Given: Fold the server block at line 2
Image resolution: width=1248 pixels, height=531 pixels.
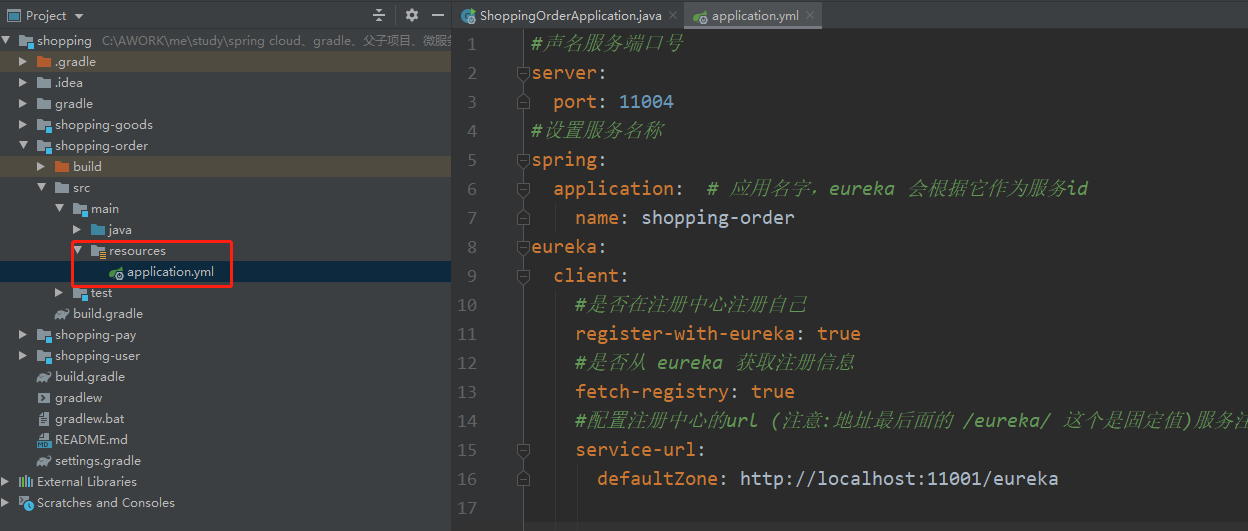Looking at the screenshot, I should [x=522, y=73].
